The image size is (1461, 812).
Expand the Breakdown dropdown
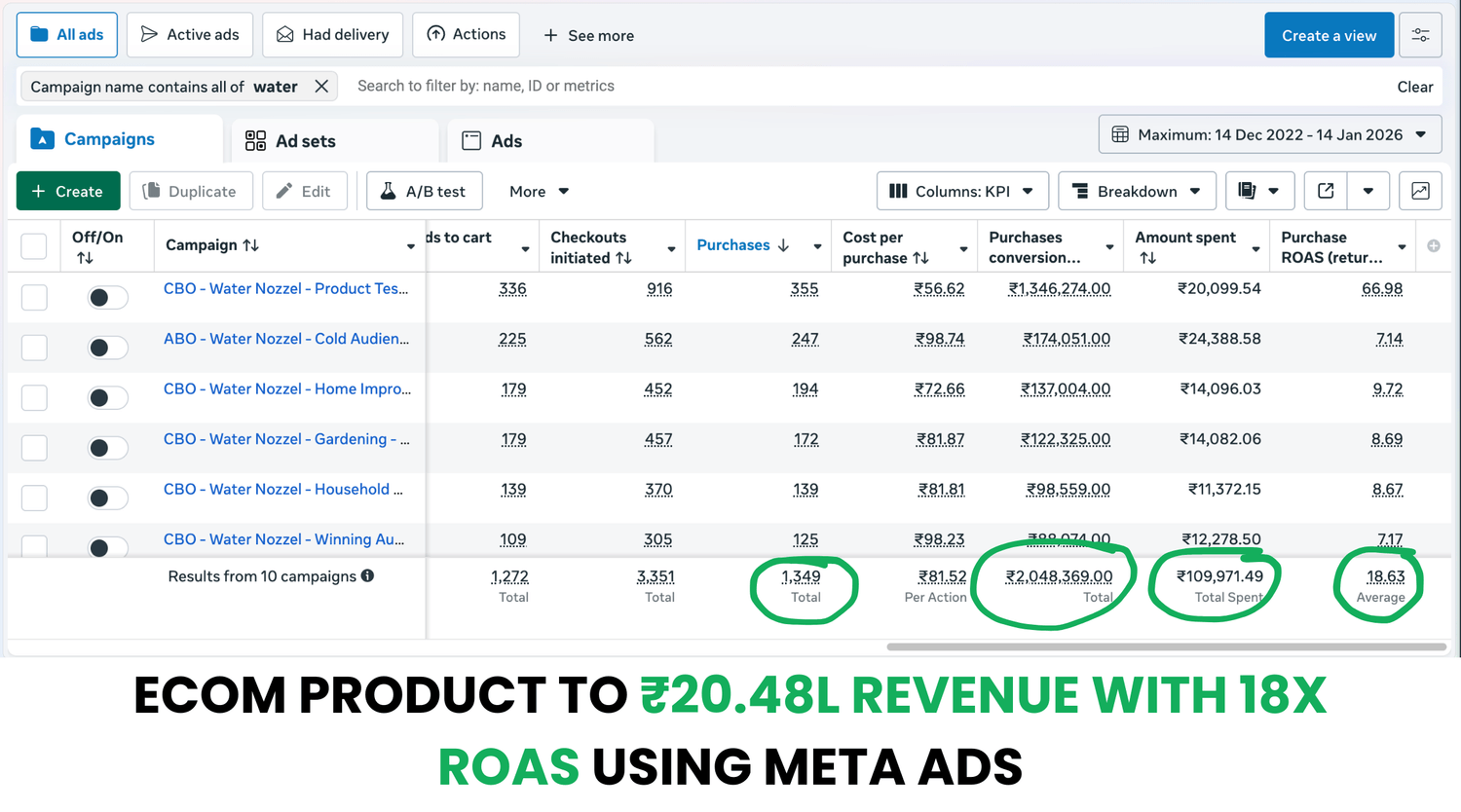coord(1137,191)
